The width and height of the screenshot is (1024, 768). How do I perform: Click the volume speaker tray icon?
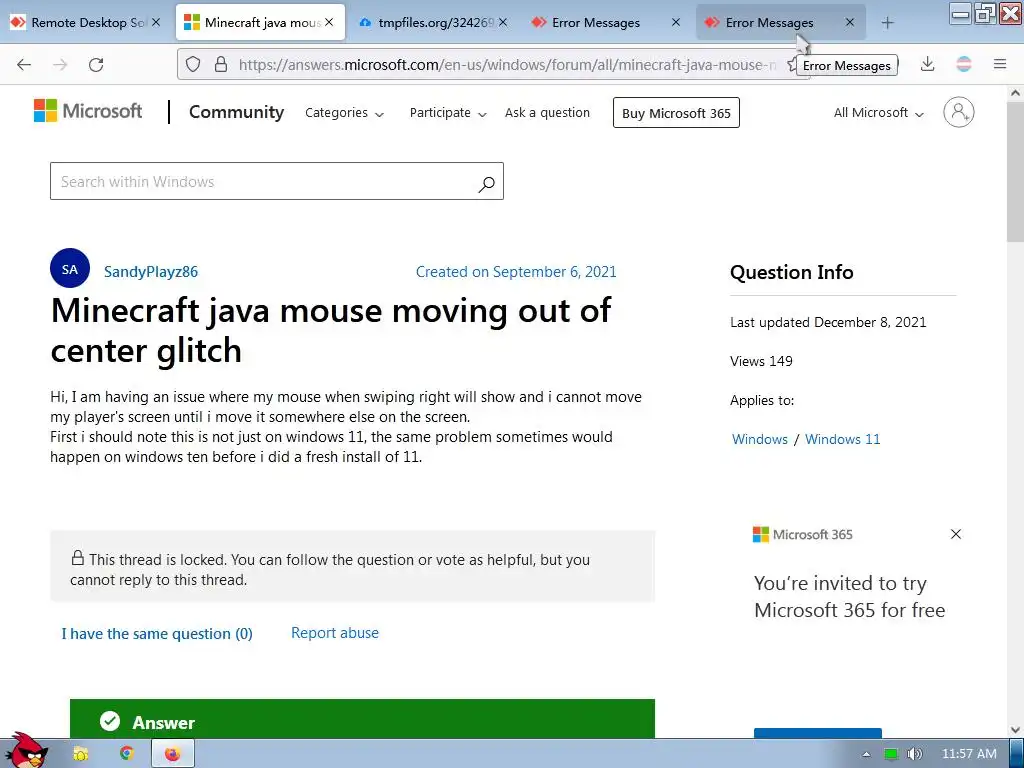[x=915, y=754]
